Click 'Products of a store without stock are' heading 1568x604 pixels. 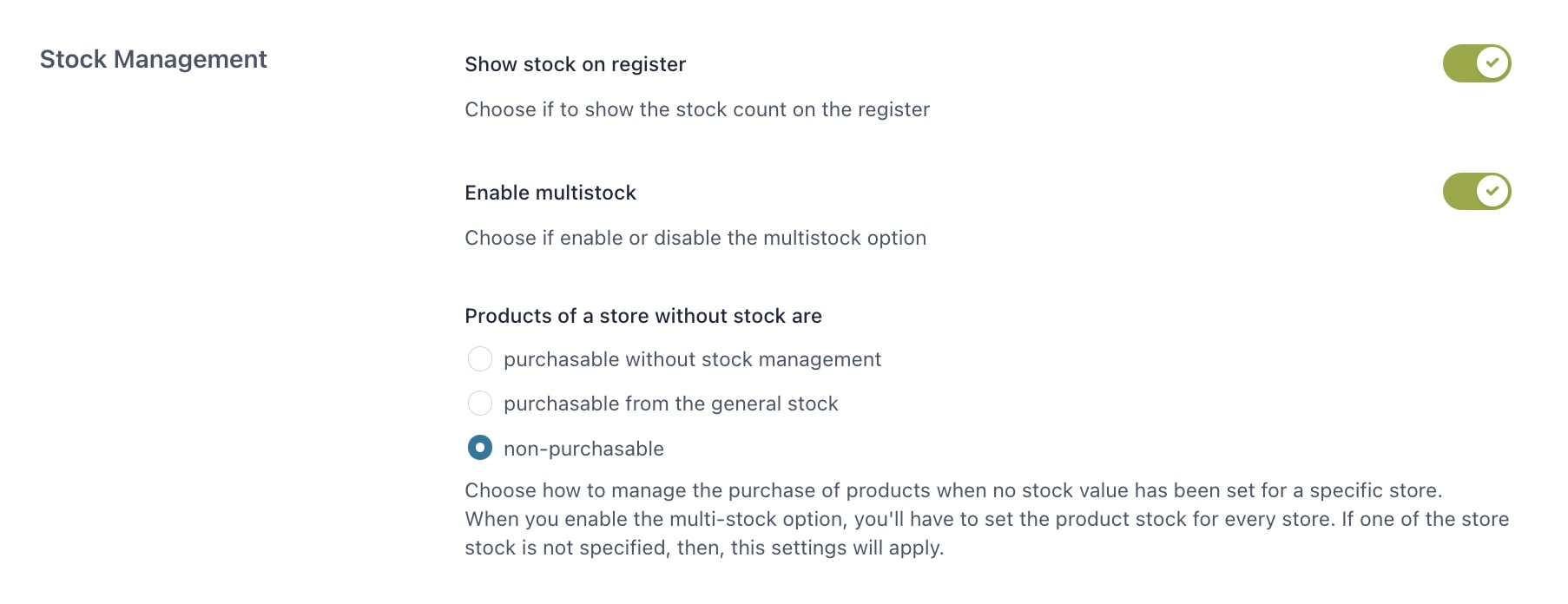[x=643, y=316]
